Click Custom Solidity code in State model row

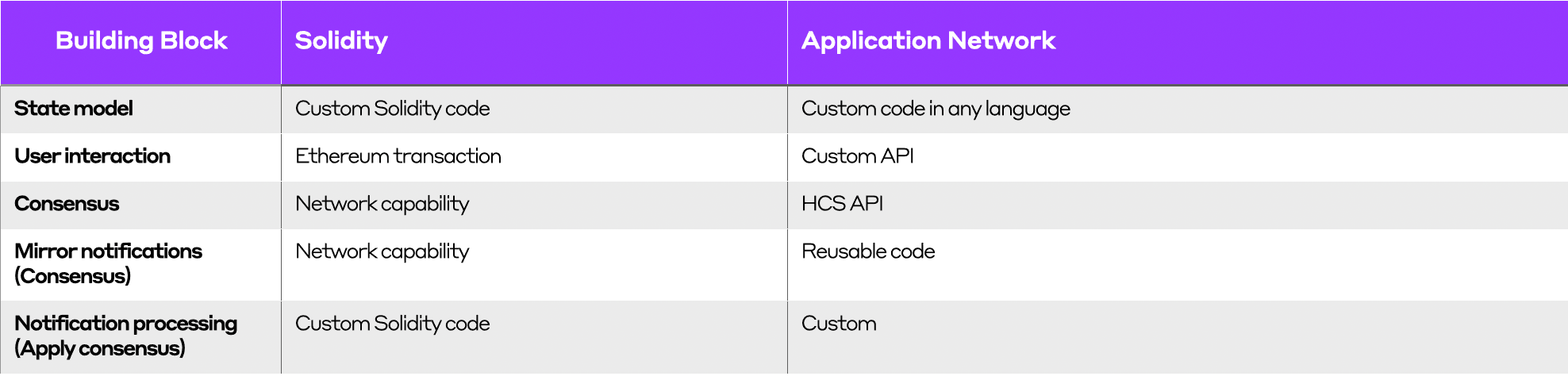(x=393, y=109)
